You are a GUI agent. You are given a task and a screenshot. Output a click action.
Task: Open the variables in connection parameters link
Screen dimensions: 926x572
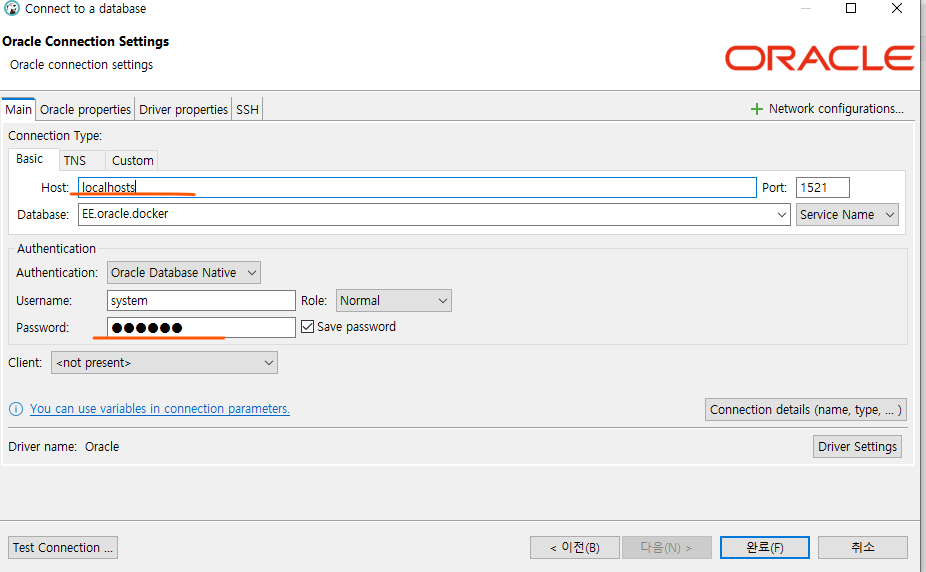coord(159,408)
